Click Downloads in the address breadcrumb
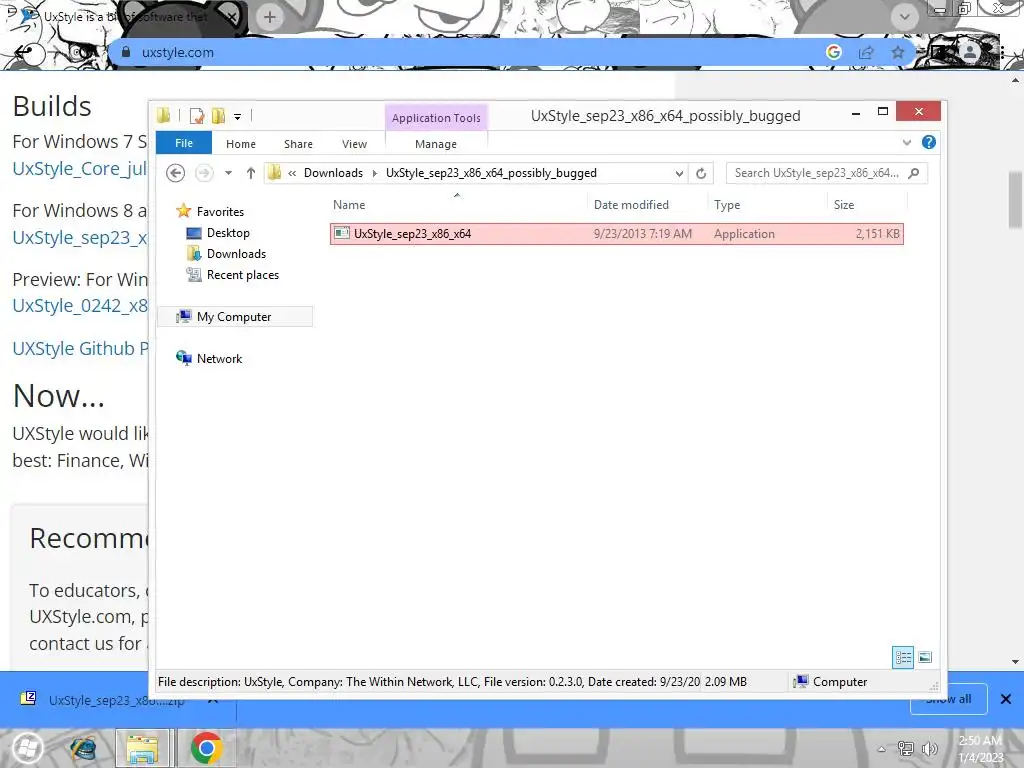 tap(333, 173)
